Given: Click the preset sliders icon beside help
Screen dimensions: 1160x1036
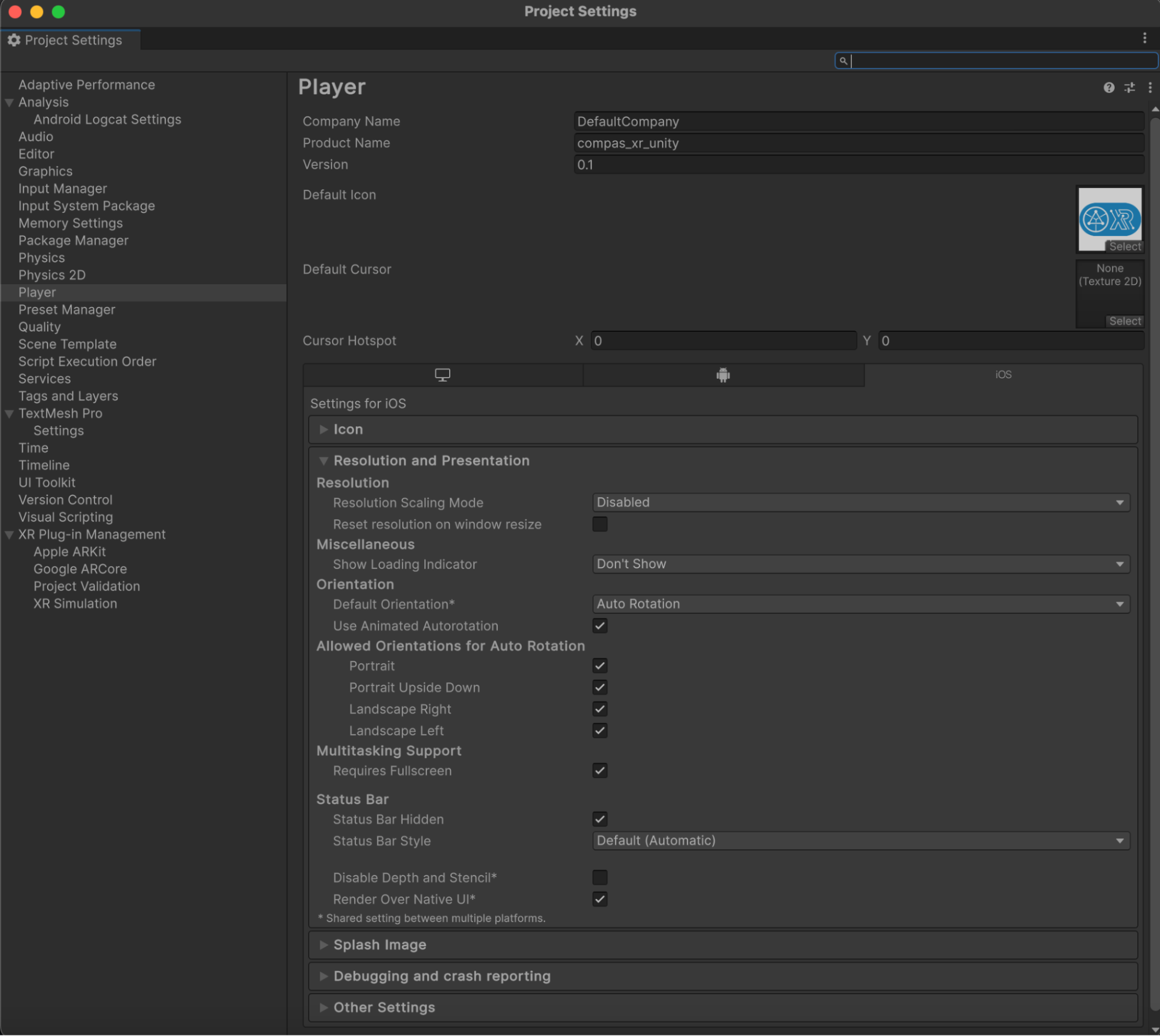Looking at the screenshot, I should tap(1129, 88).
